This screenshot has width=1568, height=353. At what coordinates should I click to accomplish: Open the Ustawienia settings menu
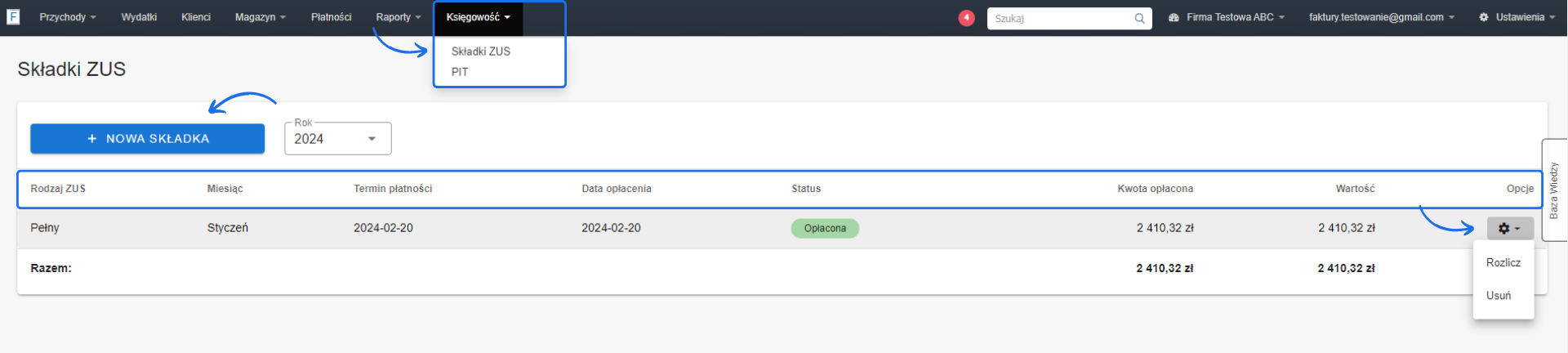1518,17
